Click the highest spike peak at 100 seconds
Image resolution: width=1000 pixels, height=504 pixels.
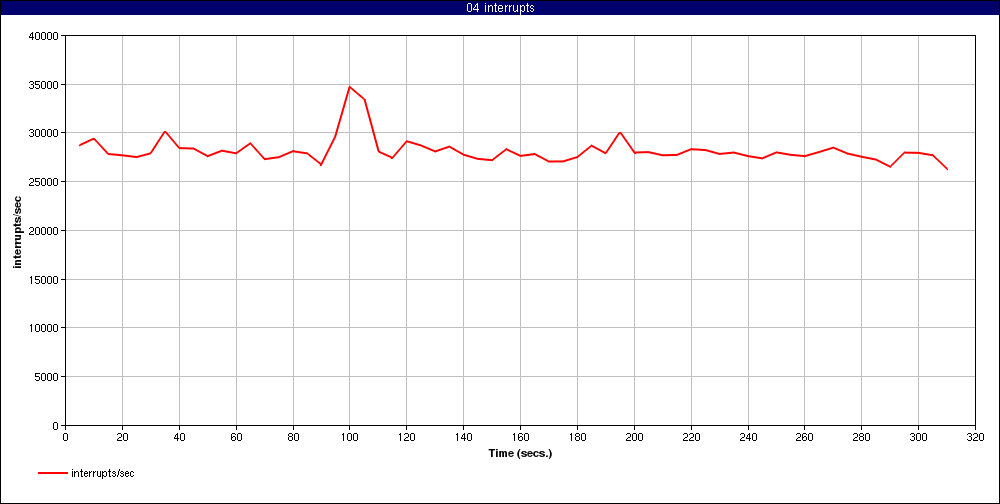[x=349, y=87]
